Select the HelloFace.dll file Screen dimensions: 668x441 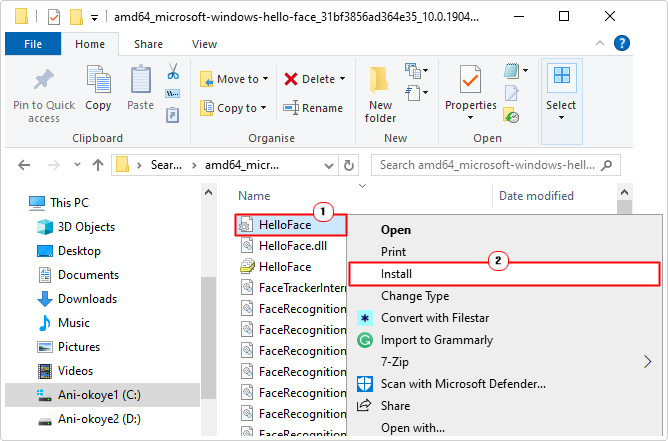pyautogui.click(x=284, y=246)
